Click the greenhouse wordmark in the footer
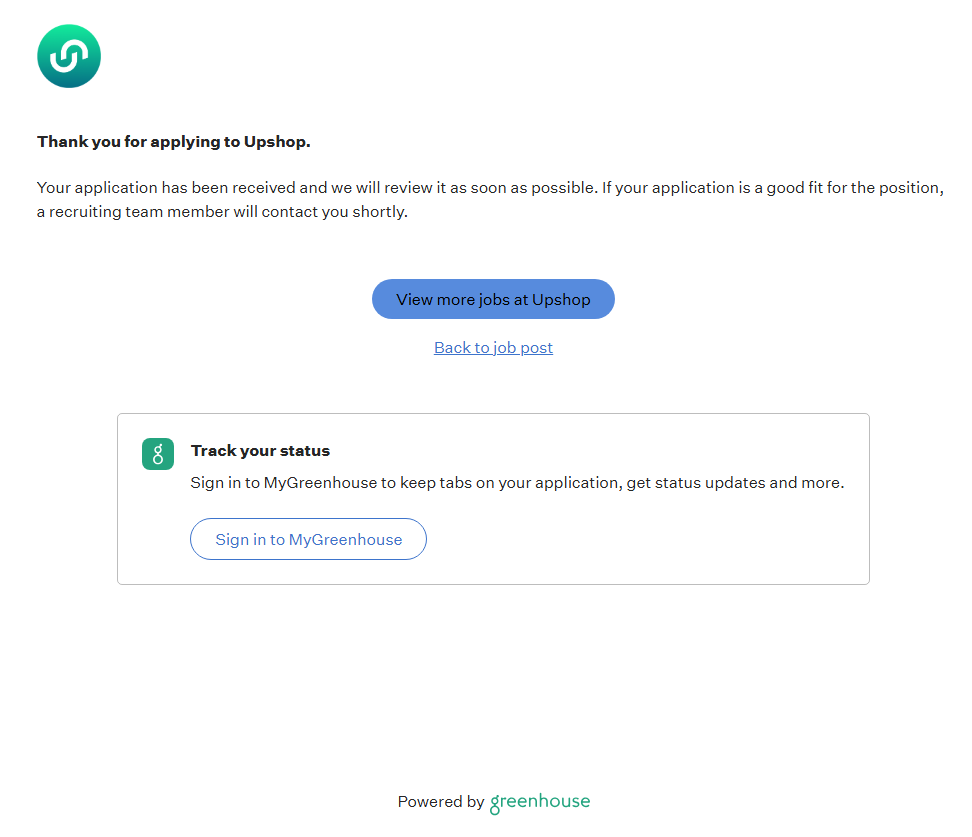The height and width of the screenshot is (837, 972). click(540, 802)
